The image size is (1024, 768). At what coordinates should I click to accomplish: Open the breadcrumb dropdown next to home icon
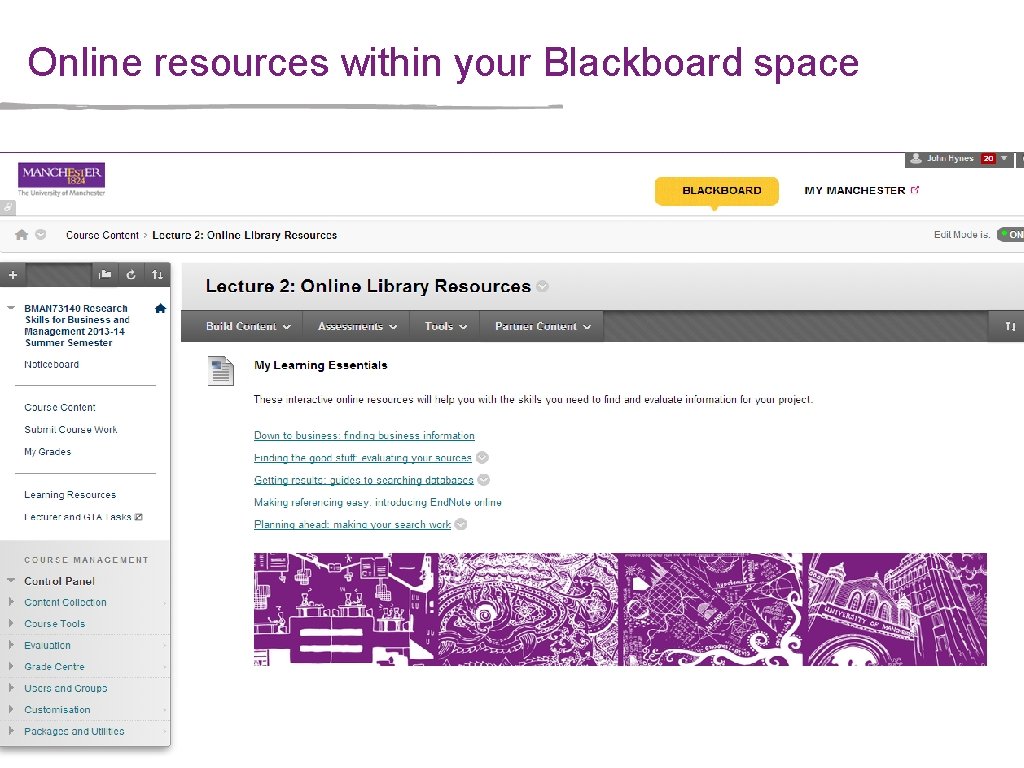pyautogui.click(x=40, y=234)
